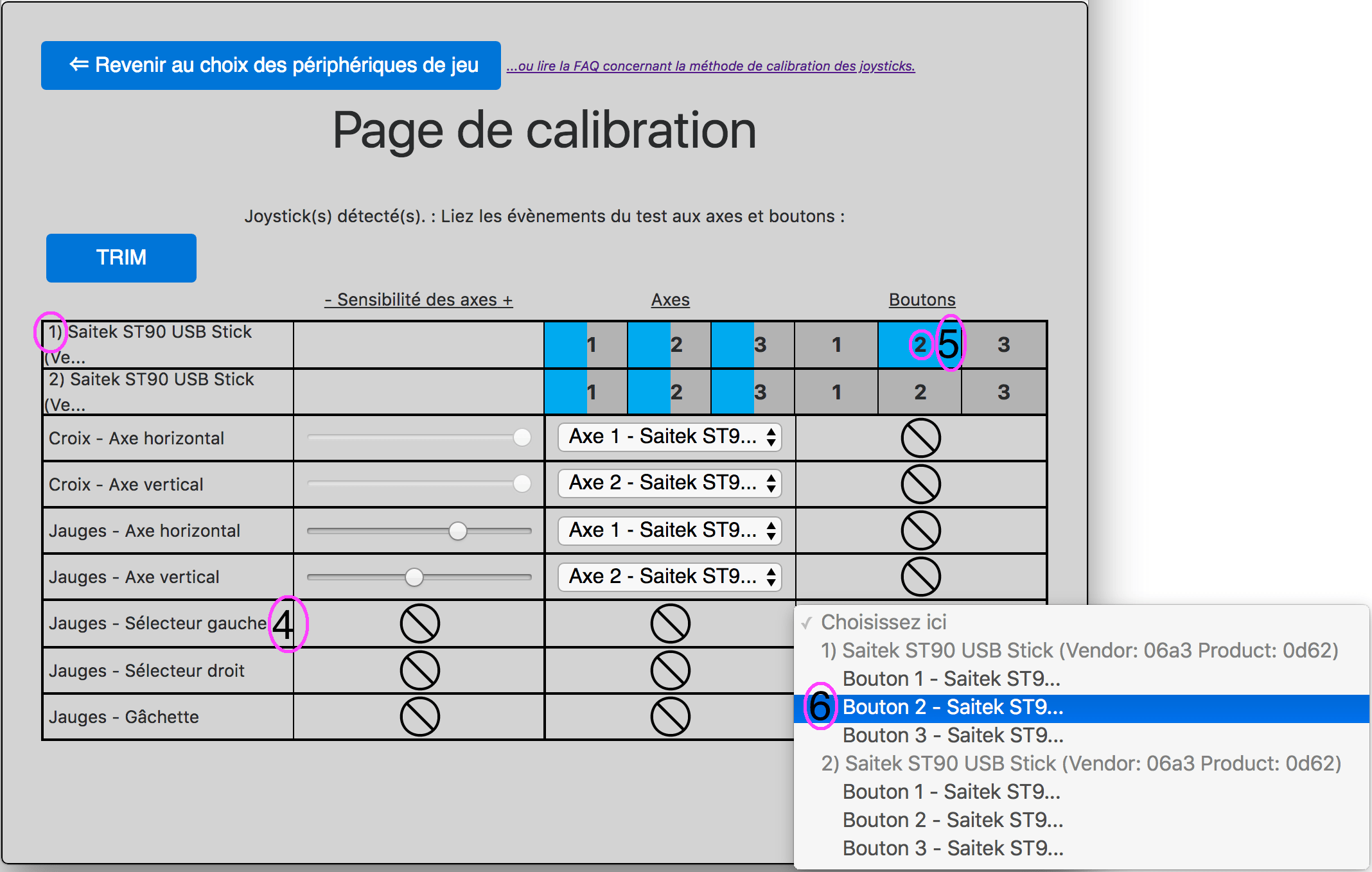
Task: Click button 2 indicator of joystick 2
Action: click(920, 392)
